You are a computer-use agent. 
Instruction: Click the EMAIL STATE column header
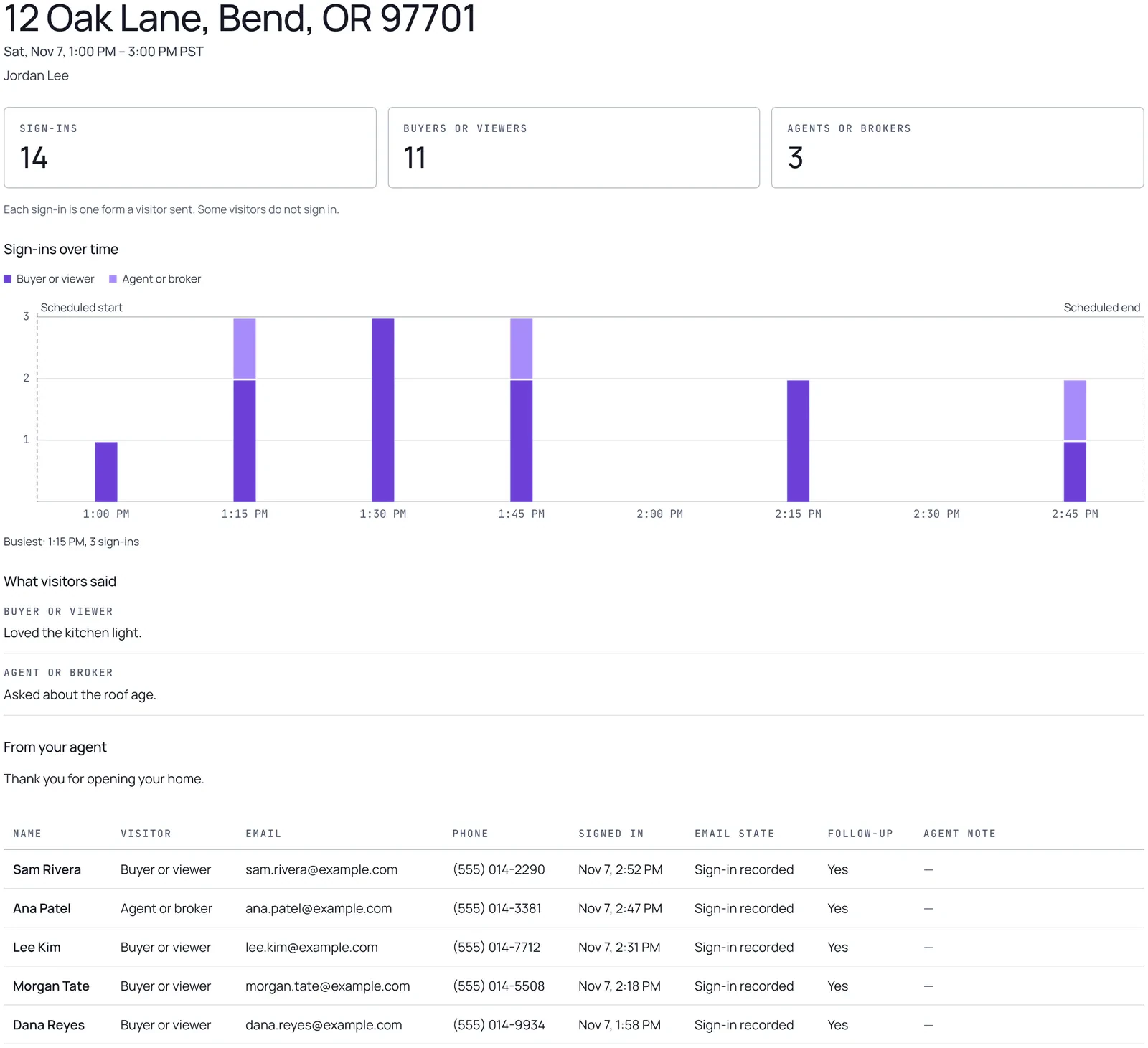[735, 834]
